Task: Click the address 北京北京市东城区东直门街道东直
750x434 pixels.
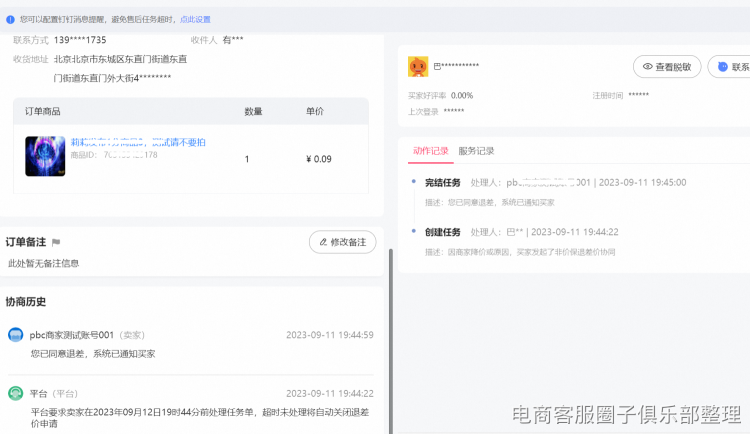Action: click(x=120, y=59)
